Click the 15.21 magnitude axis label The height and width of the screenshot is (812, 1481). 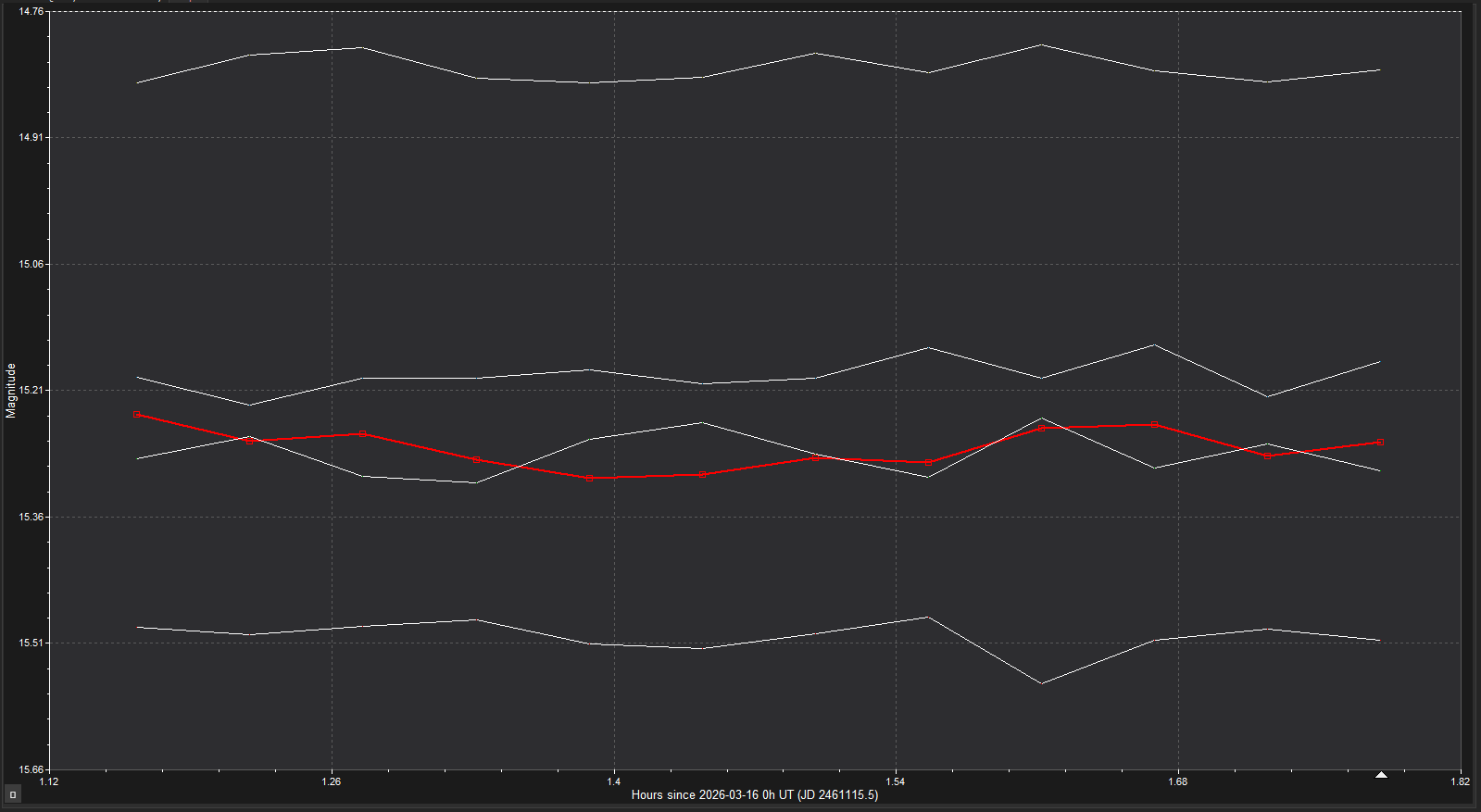[x=31, y=391]
